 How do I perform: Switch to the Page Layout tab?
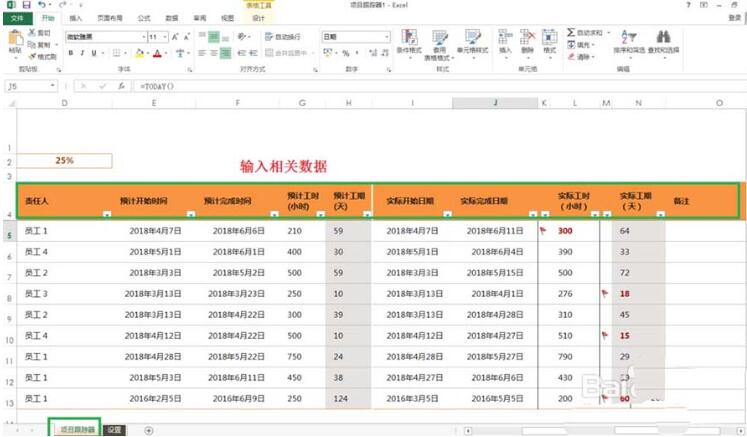point(110,18)
